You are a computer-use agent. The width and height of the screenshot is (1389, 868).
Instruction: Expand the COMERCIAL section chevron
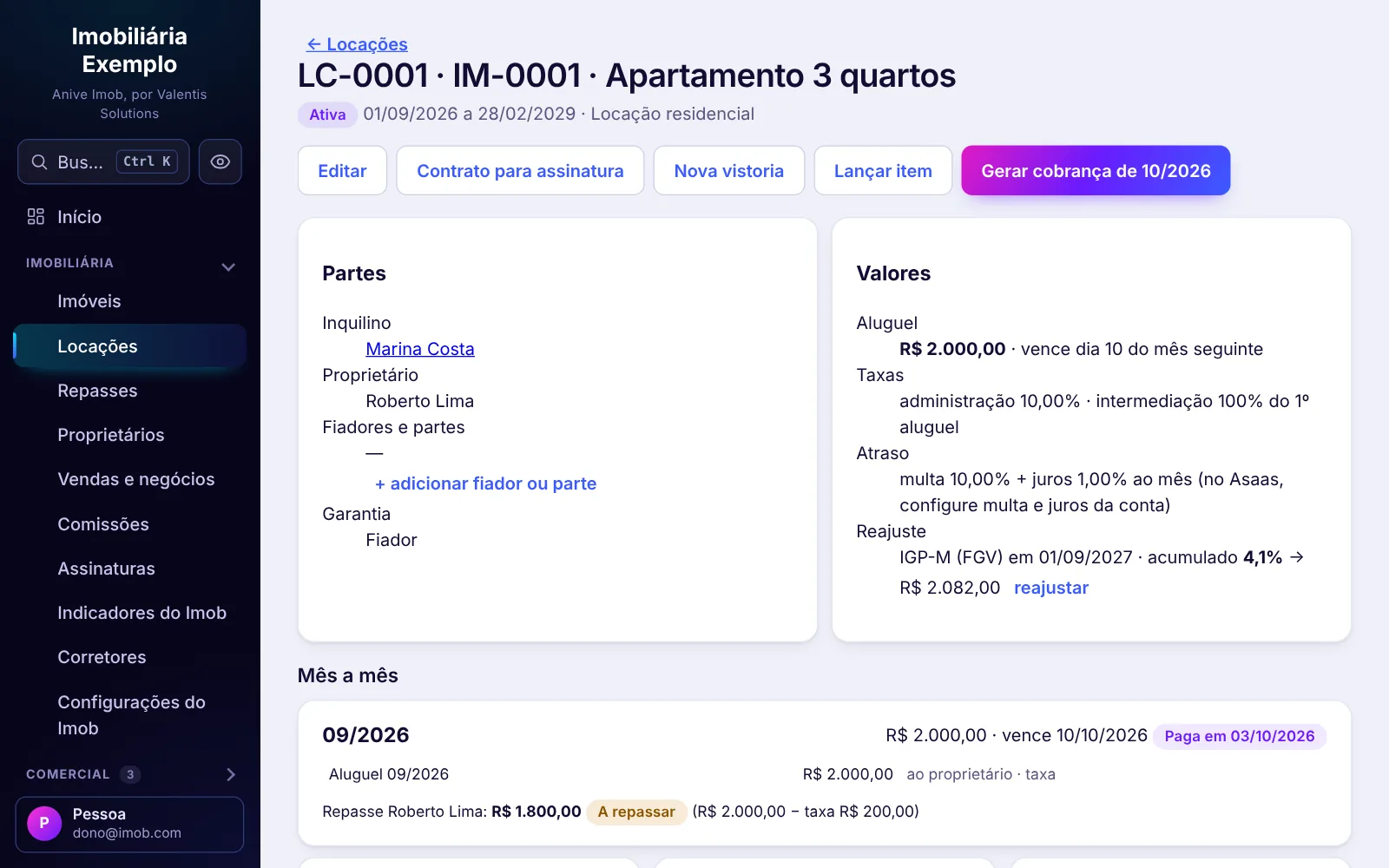coord(231,774)
